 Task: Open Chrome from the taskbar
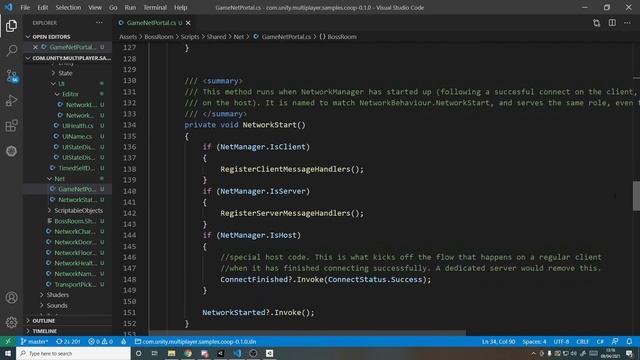[188, 353]
